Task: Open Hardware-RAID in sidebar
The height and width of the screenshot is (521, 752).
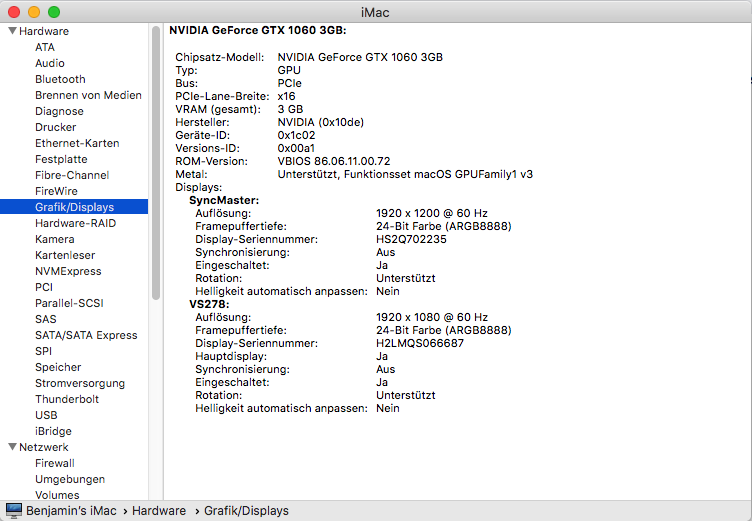Action: point(75,223)
